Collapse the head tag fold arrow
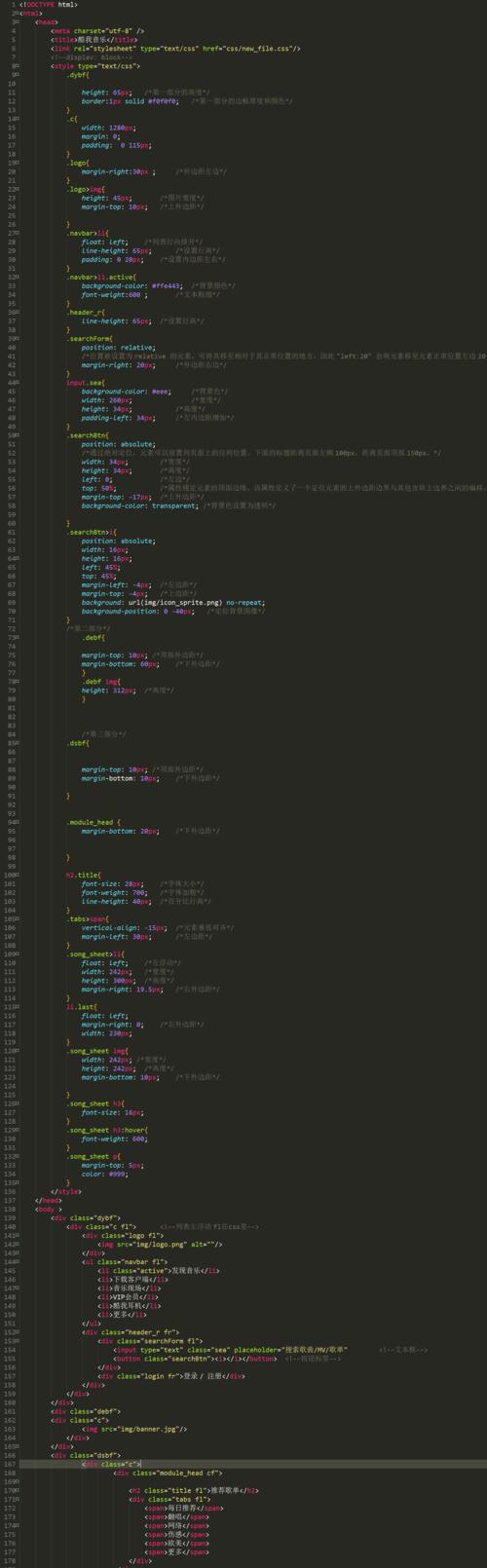 16,21
